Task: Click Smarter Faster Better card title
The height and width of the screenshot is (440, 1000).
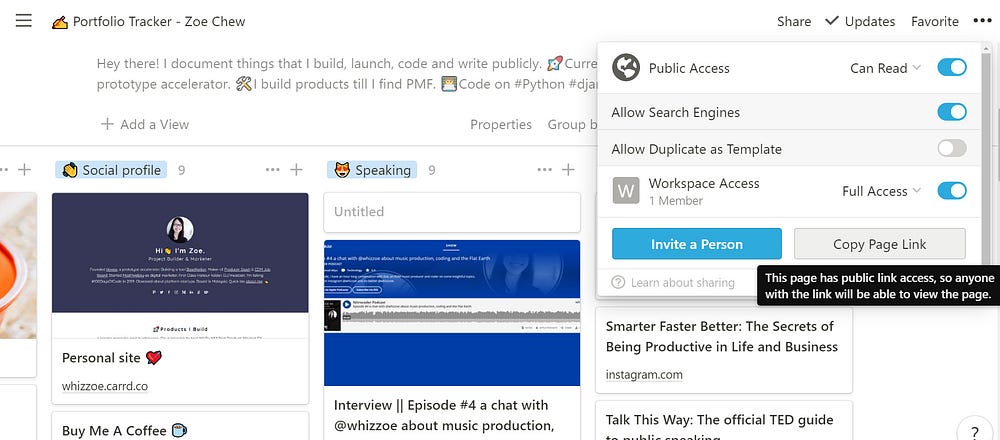Action: (721, 336)
